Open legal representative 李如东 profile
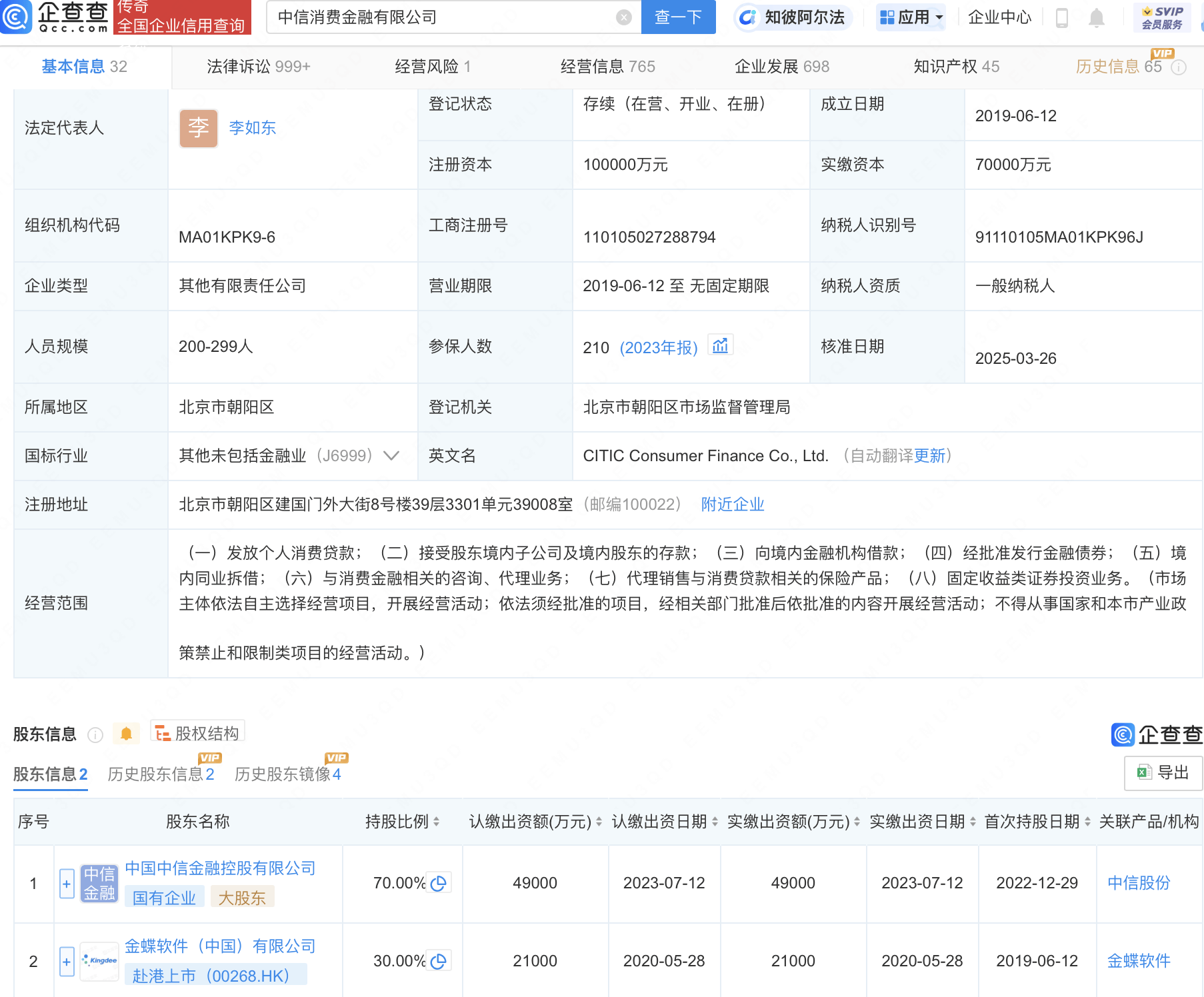The image size is (1204, 997). click(x=253, y=128)
